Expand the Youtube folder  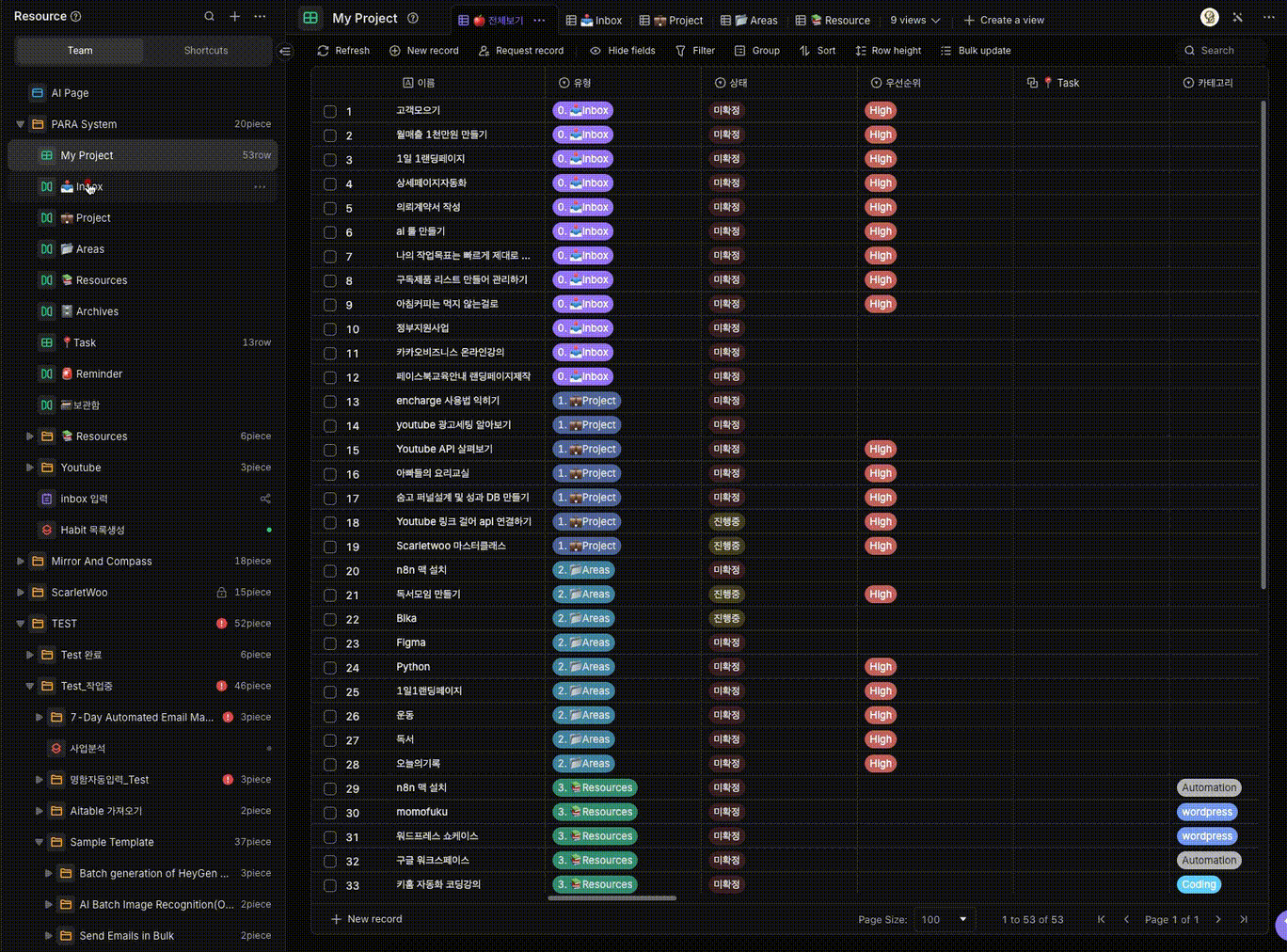(30, 468)
